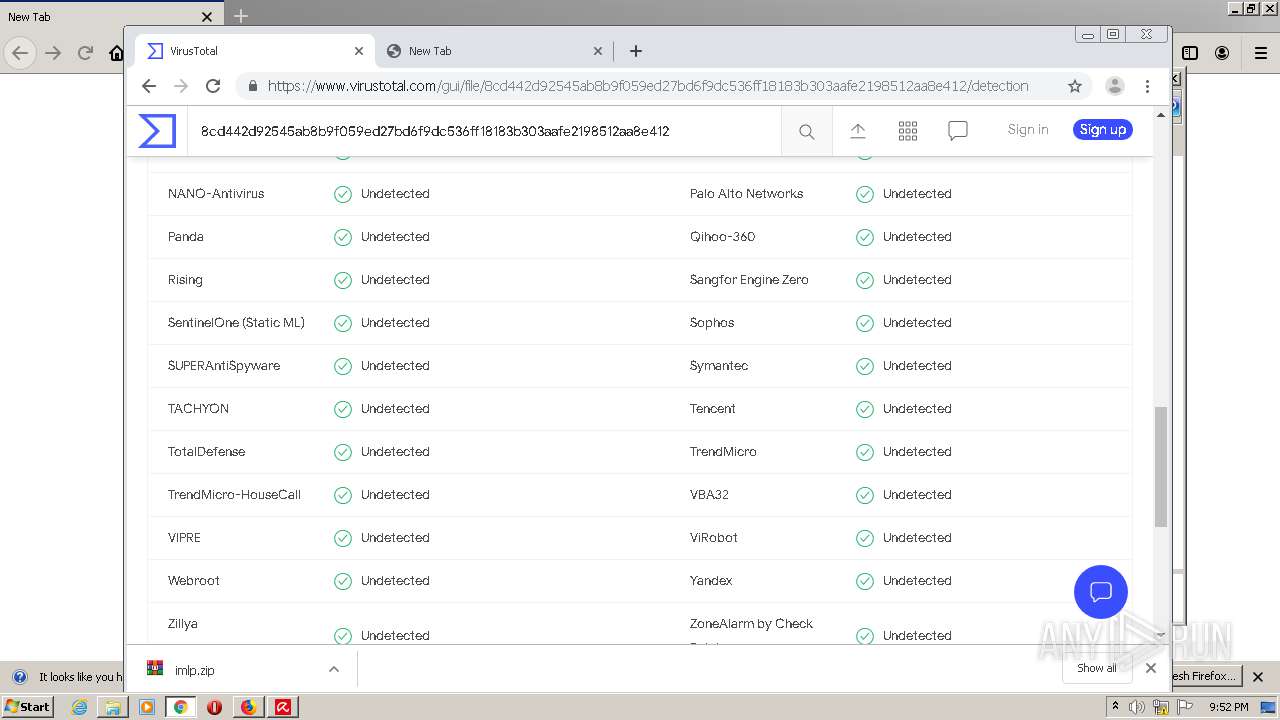
Task: Click the upload file icon
Action: 858,131
